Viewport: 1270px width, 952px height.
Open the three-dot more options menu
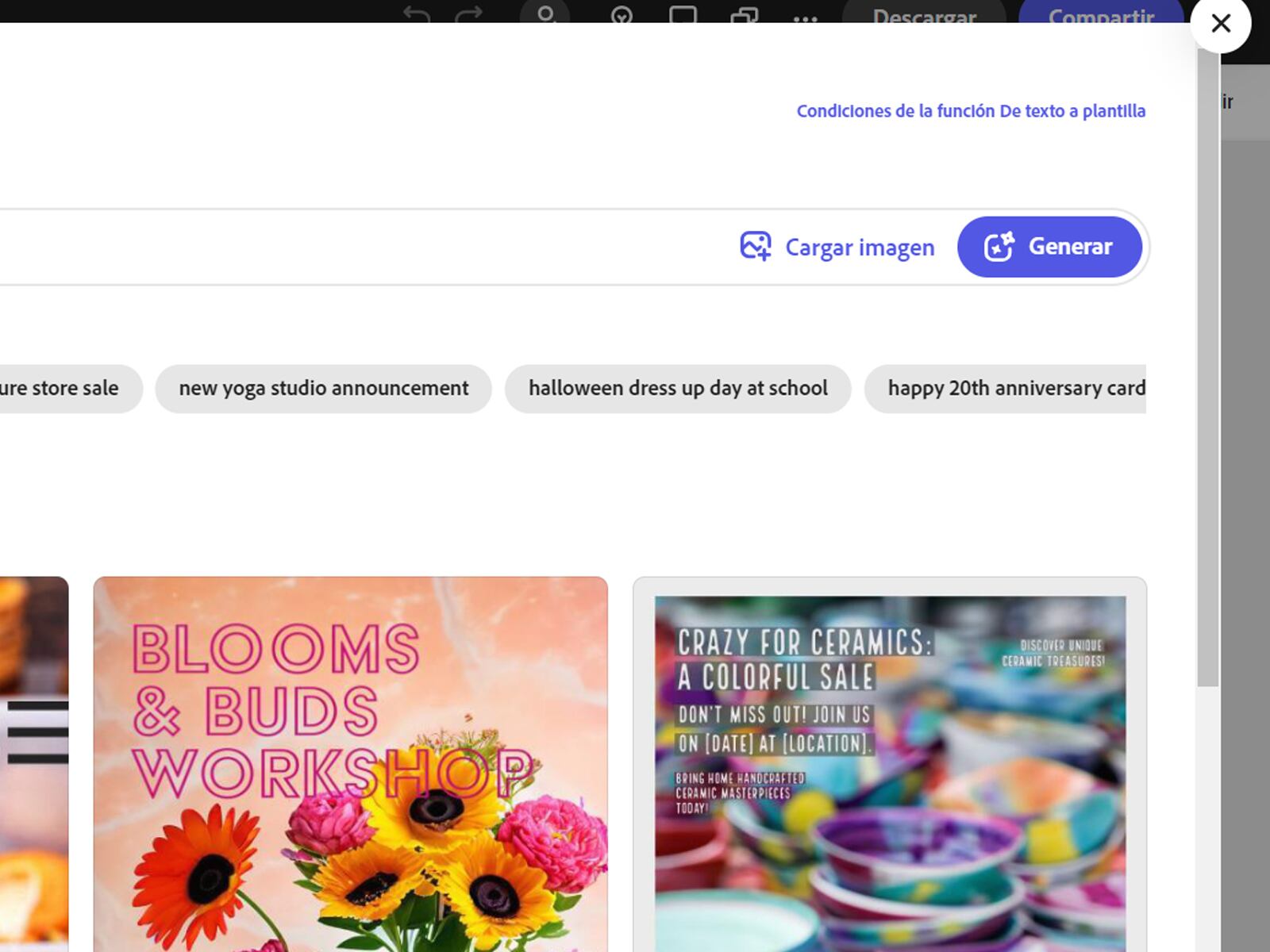(x=805, y=17)
